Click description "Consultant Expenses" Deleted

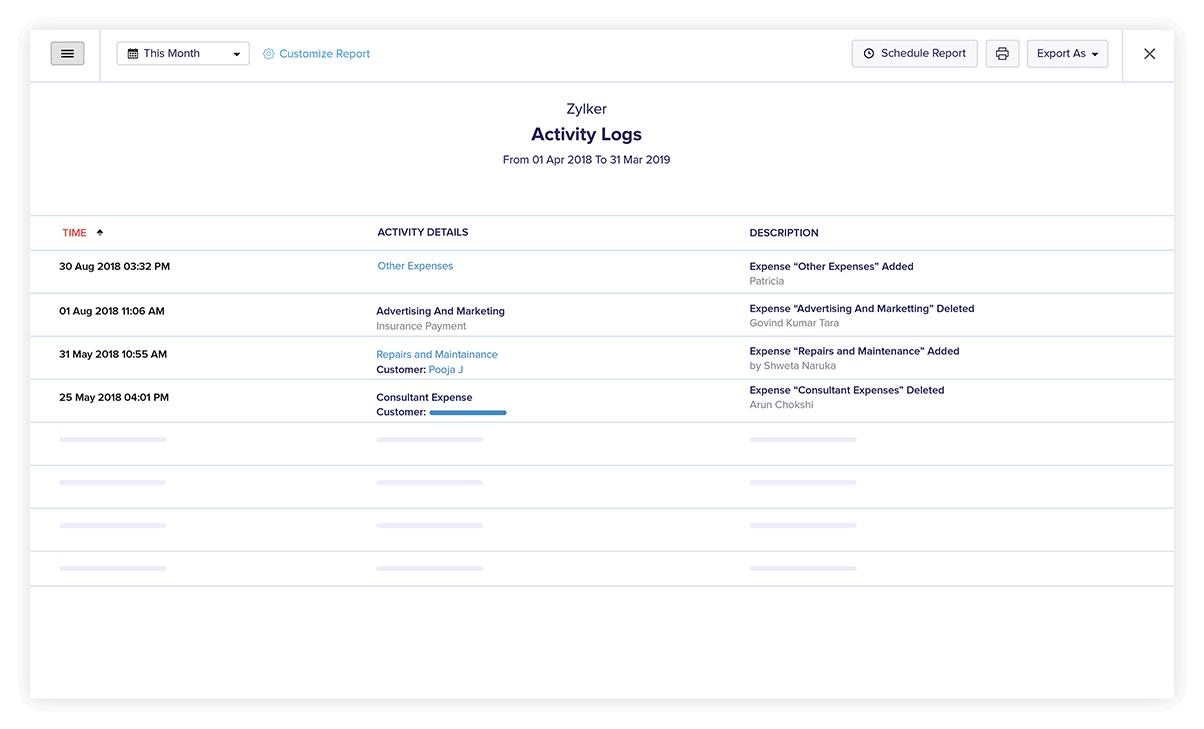coord(847,390)
